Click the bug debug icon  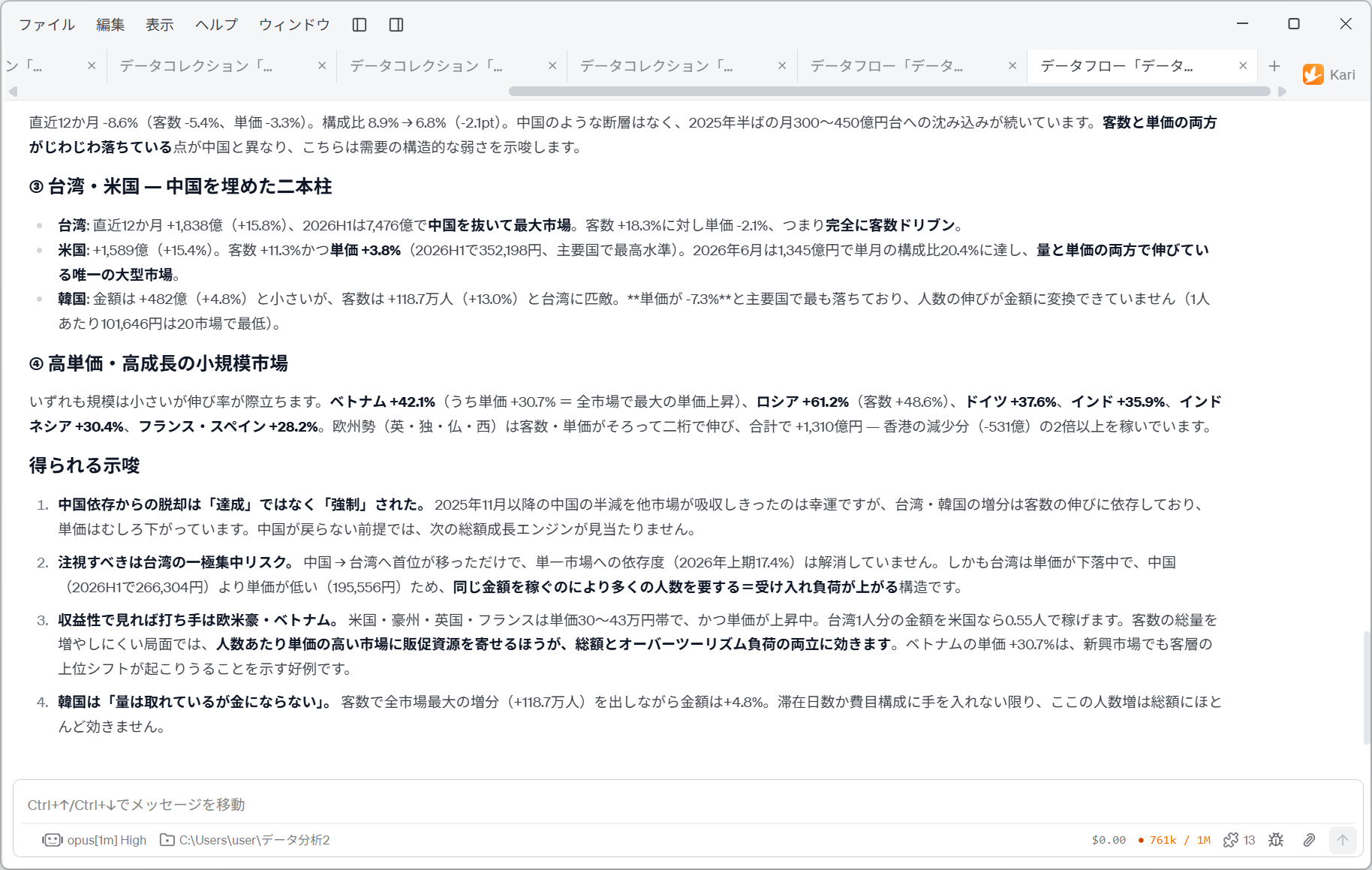(x=1276, y=840)
